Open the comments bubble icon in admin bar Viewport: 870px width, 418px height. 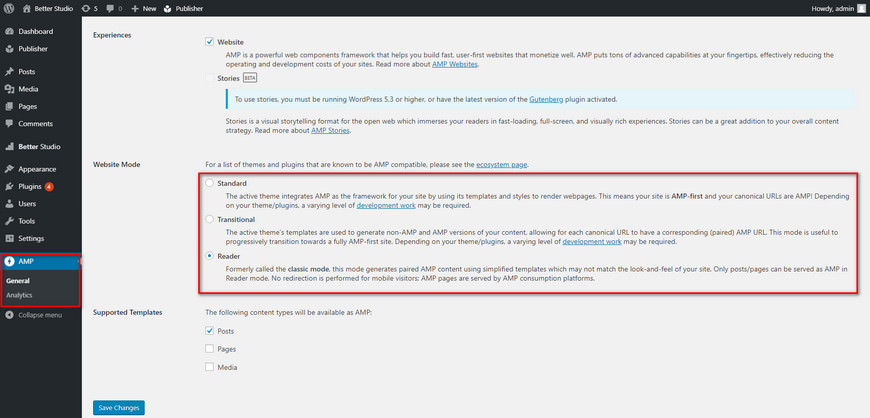[x=110, y=8]
